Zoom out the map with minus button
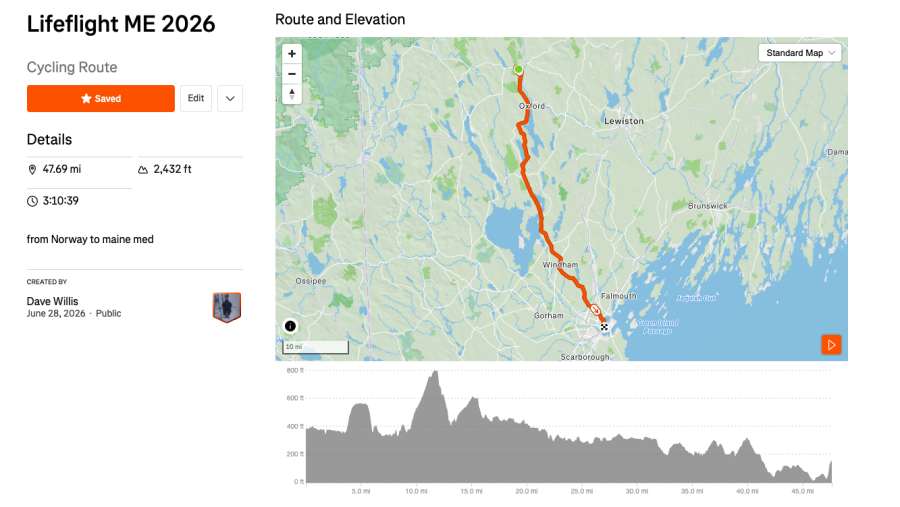This screenshot has width=900, height=507. (x=292, y=74)
